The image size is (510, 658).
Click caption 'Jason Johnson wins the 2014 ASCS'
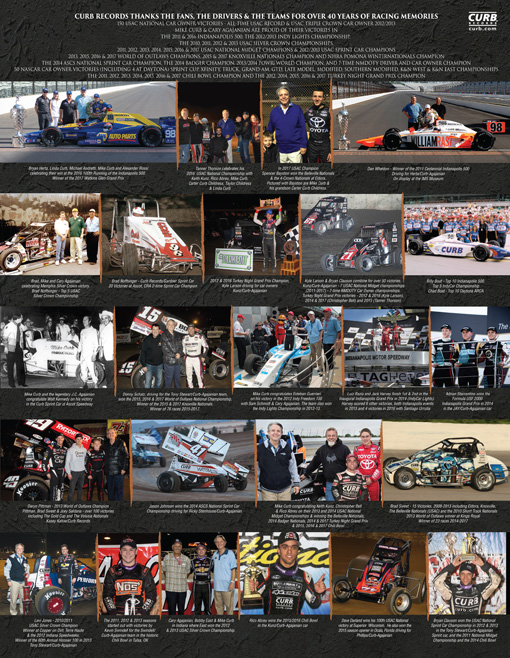[x=194, y=509]
